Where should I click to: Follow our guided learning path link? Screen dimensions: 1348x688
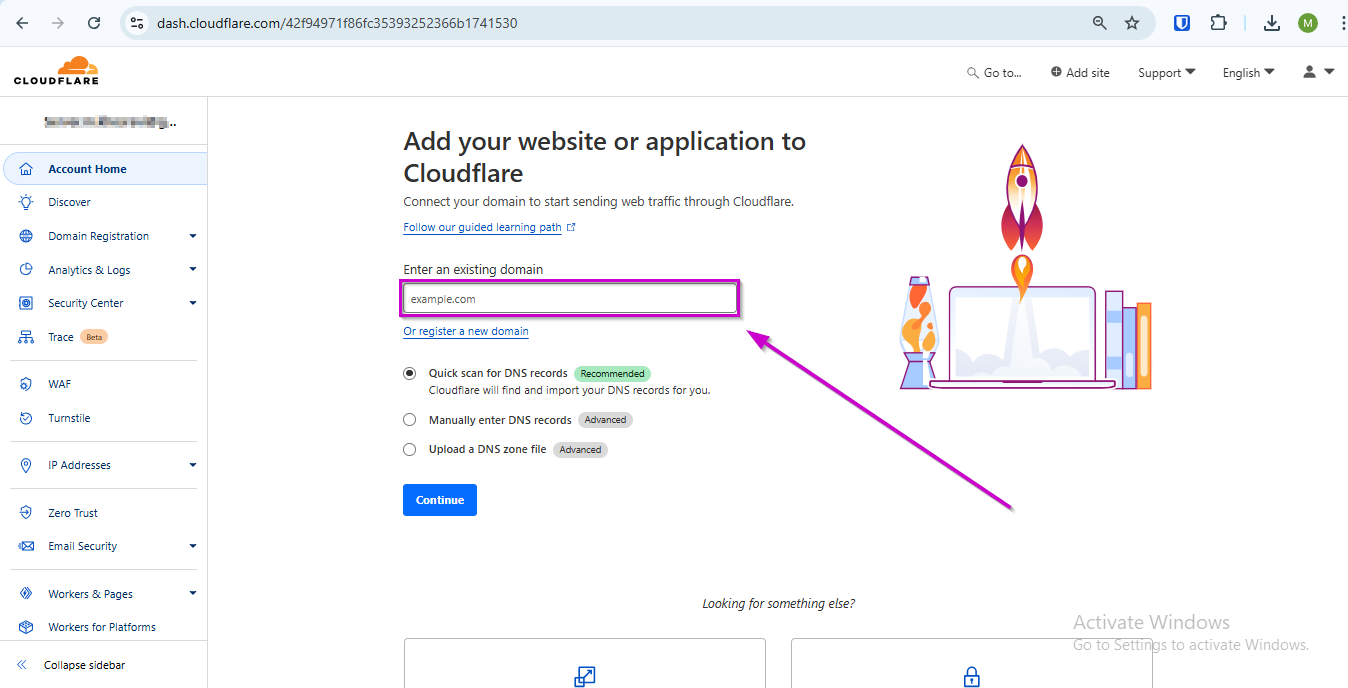tap(489, 228)
